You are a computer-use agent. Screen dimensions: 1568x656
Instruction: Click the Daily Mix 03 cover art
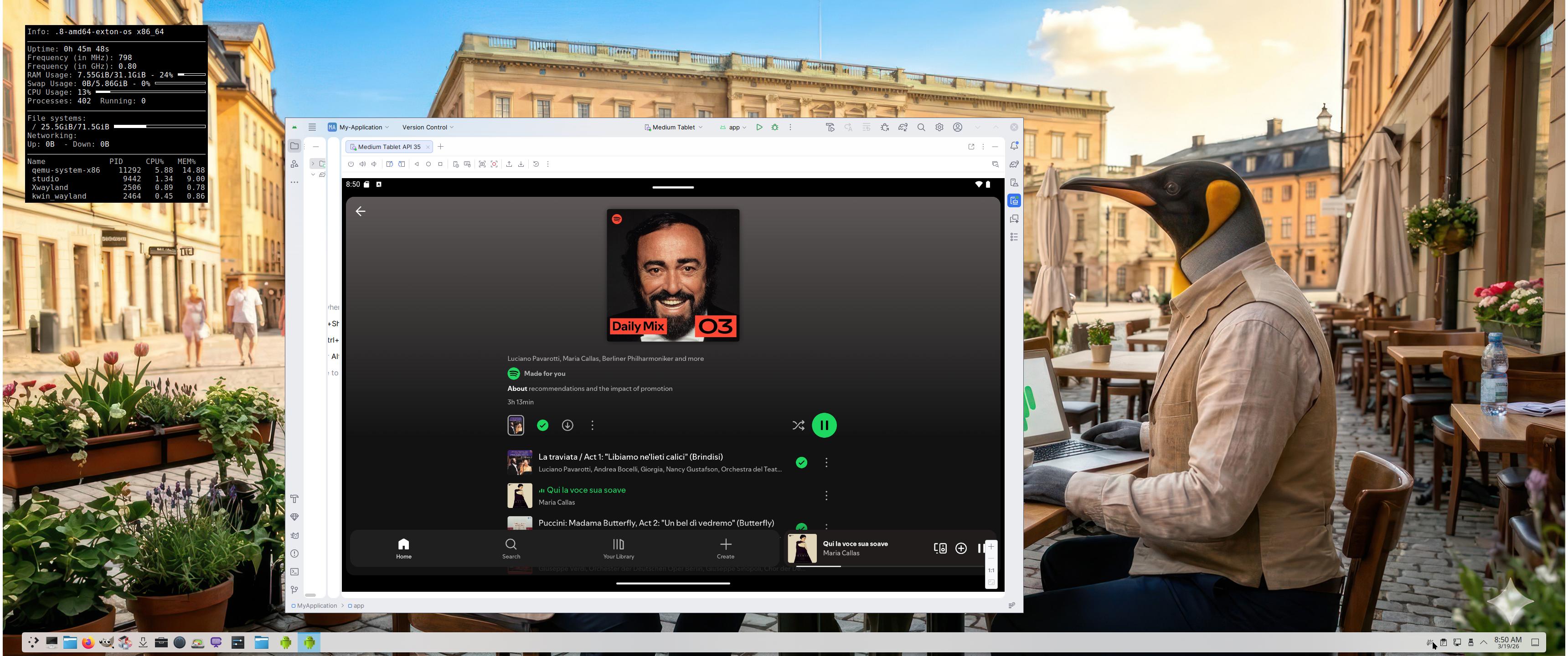coord(673,275)
